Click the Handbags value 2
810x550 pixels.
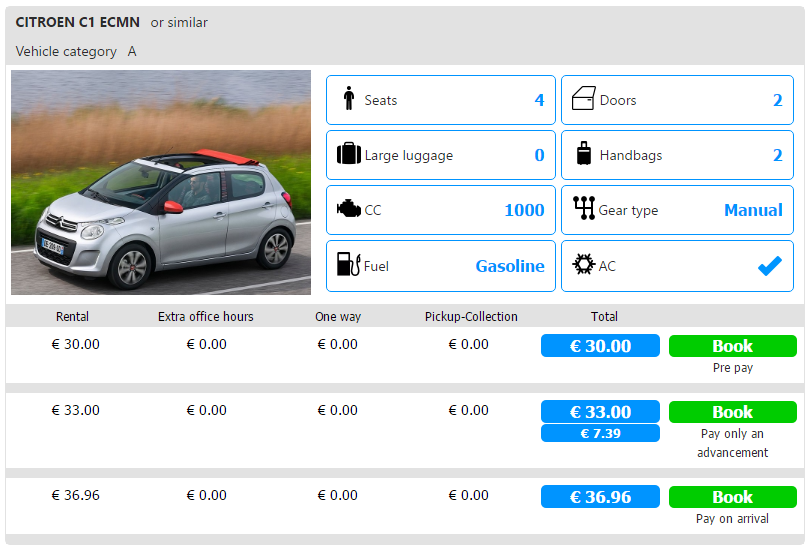tap(777, 155)
